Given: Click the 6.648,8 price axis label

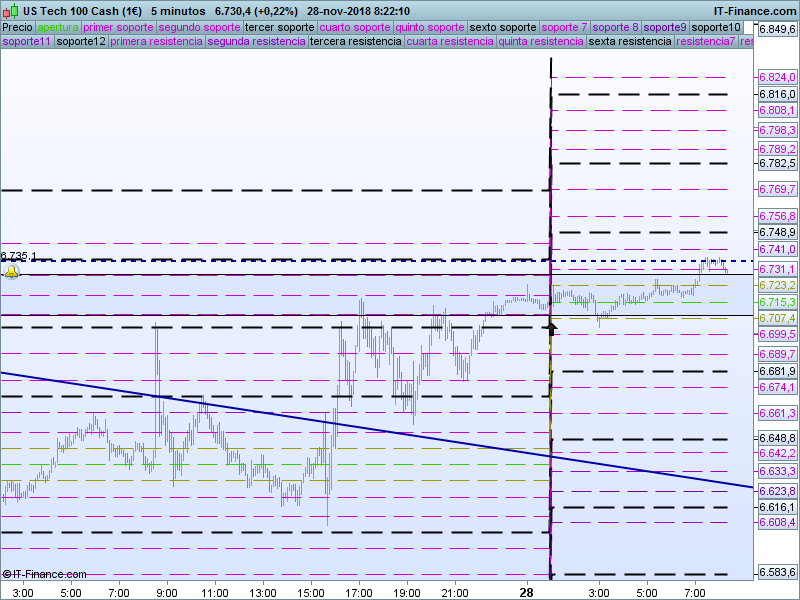Looking at the screenshot, I should (x=777, y=438).
